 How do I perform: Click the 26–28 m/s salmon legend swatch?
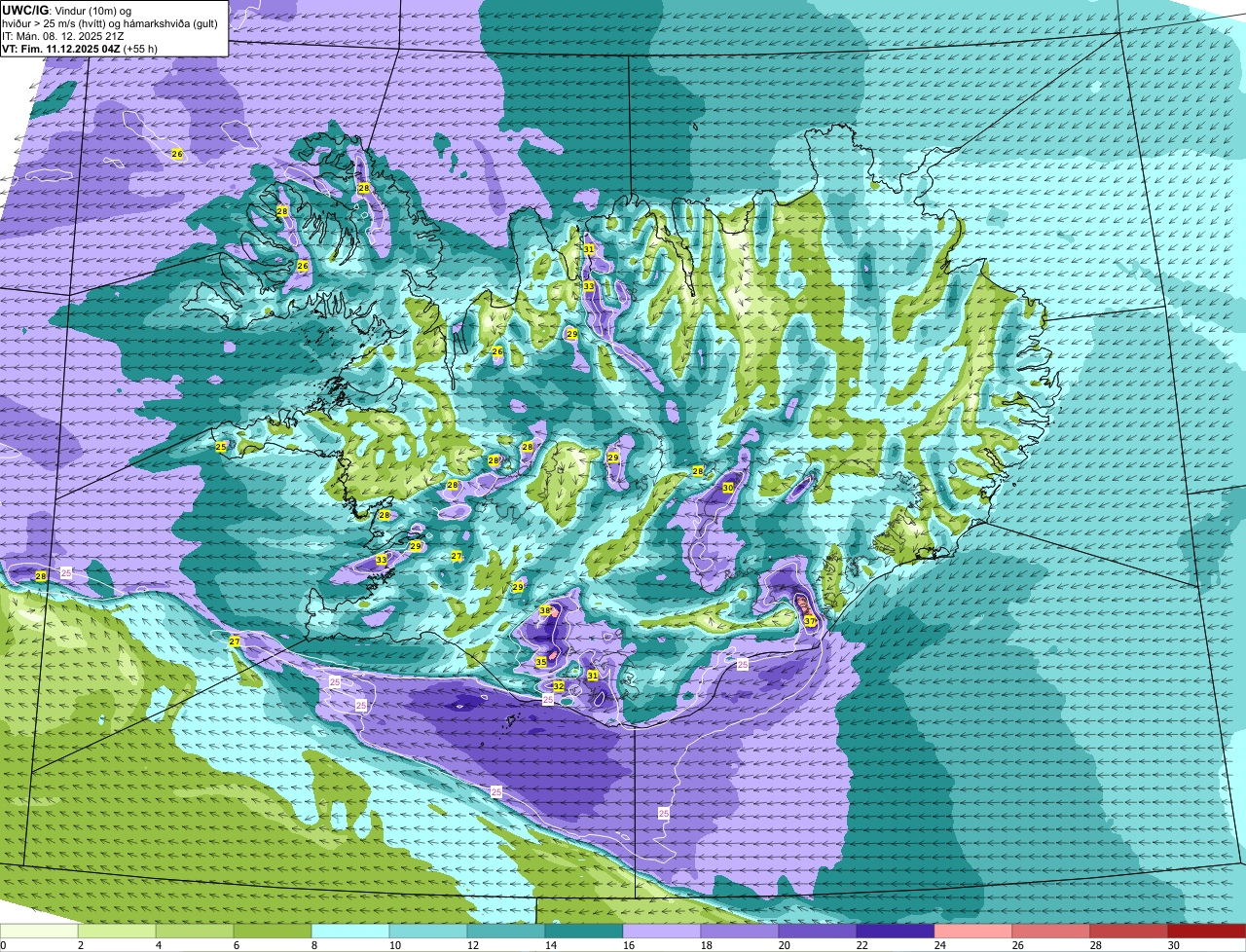(1051, 931)
